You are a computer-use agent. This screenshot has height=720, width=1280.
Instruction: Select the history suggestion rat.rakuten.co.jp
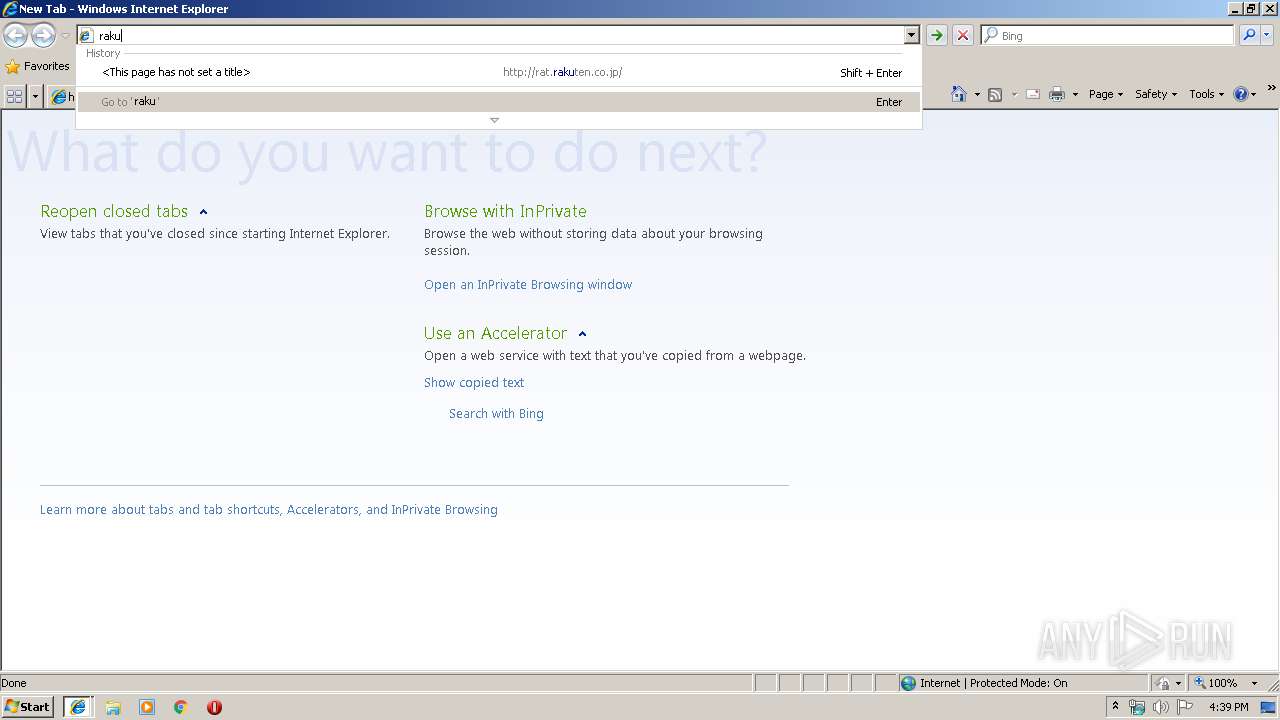(499, 72)
